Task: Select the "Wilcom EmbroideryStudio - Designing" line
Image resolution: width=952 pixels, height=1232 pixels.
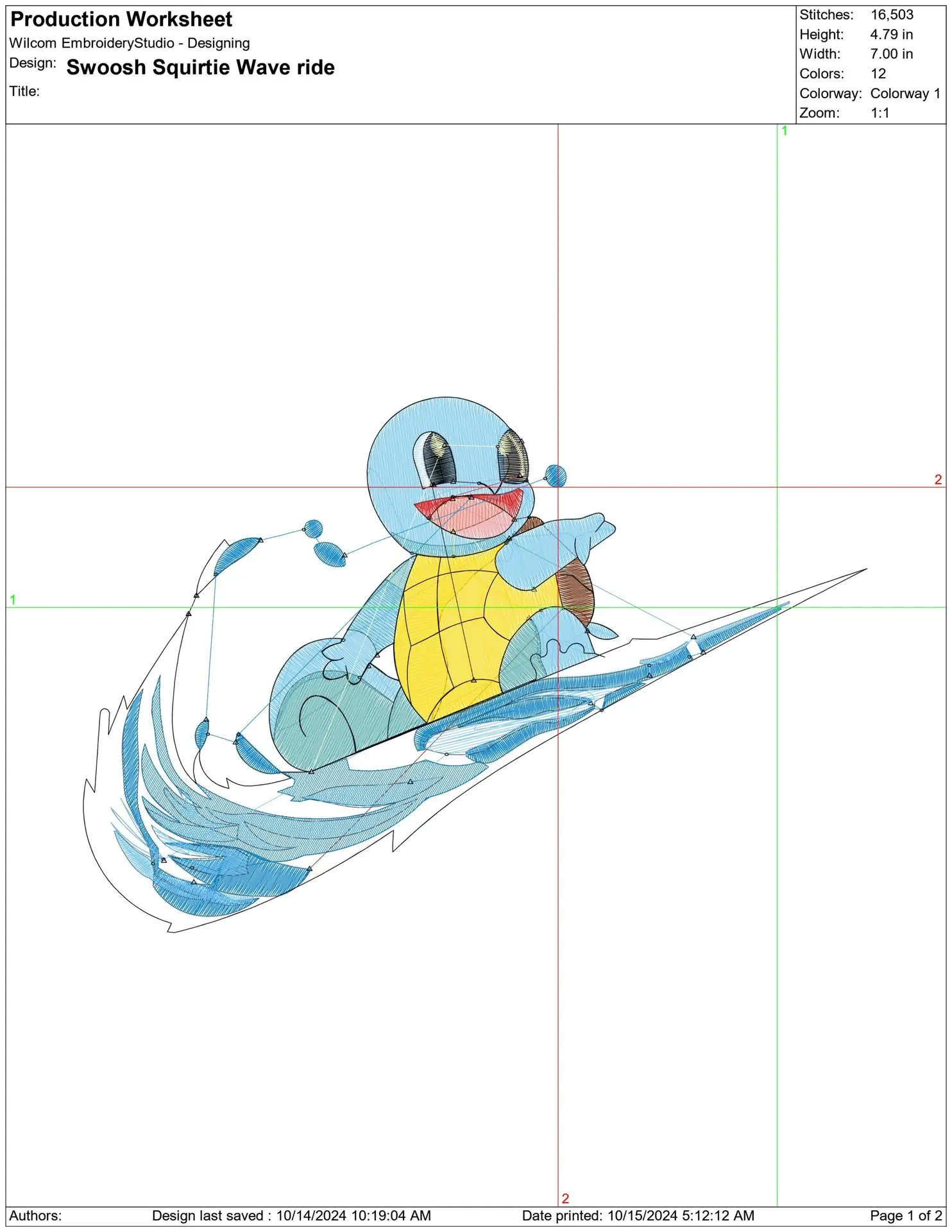Action: click(130, 43)
